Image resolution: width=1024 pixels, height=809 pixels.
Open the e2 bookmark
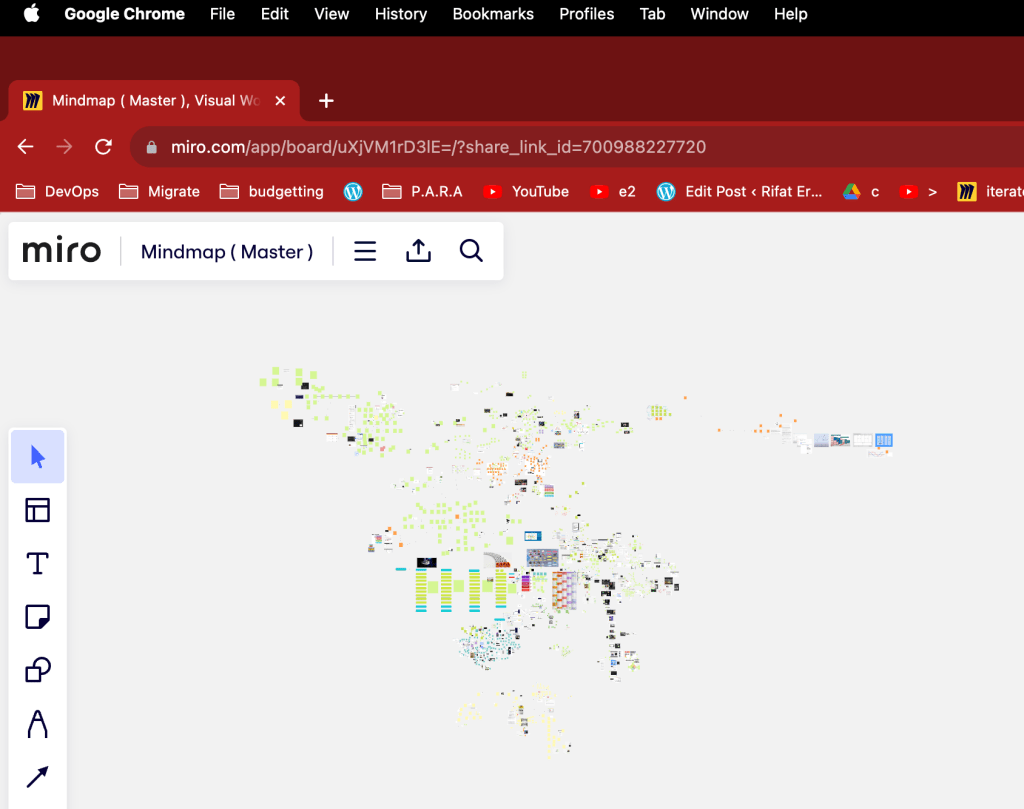point(613,192)
